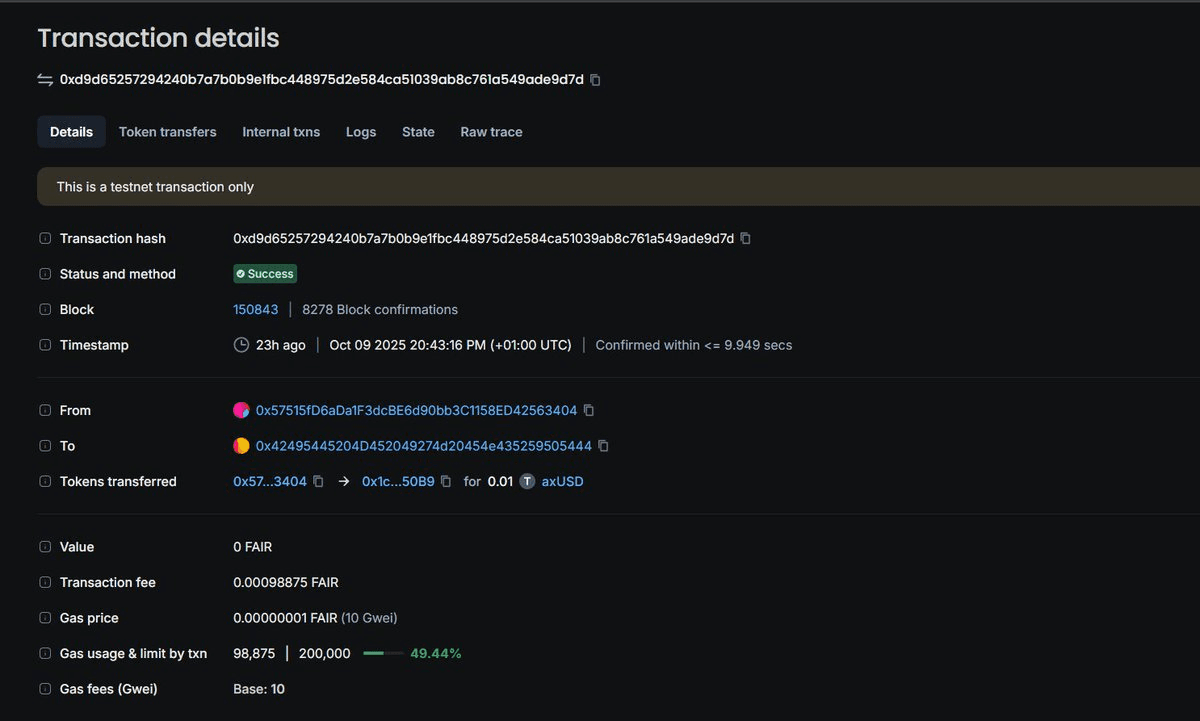1200x721 pixels.
Task: Click info icon beside Transaction fee
Action: (45, 583)
